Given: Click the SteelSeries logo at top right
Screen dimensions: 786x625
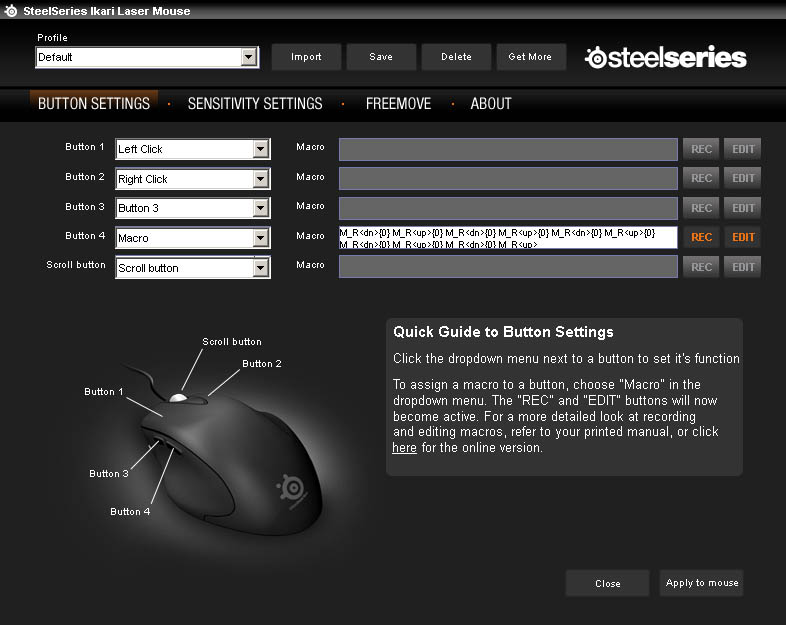Looking at the screenshot, I should coord(666,57).
